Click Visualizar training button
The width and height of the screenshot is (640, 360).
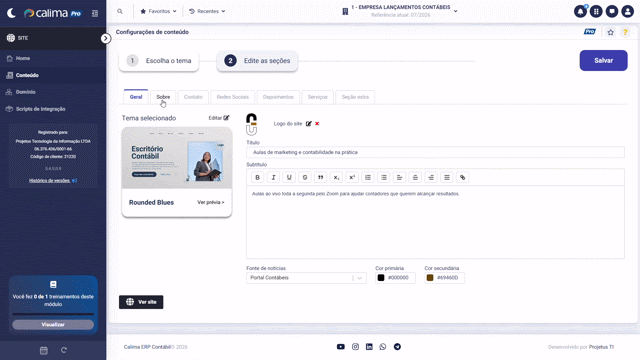point(53,324)
